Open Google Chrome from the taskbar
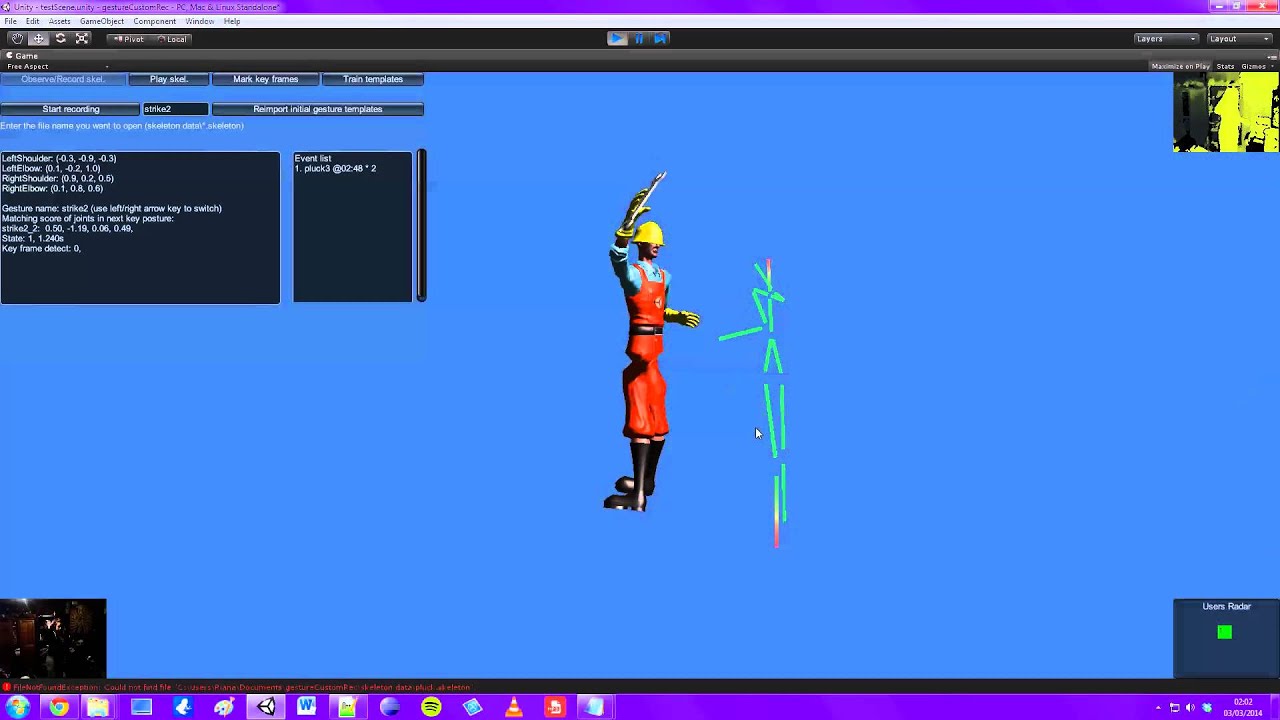 (x=59, y=708)
